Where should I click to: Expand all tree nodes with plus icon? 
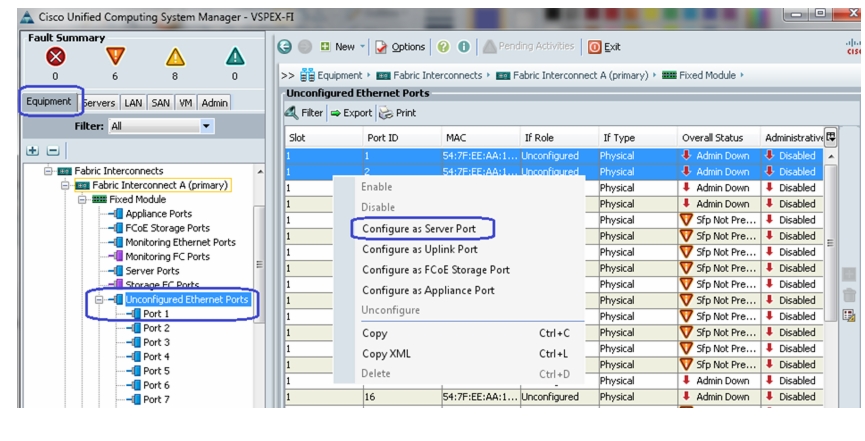pos(33,150)
